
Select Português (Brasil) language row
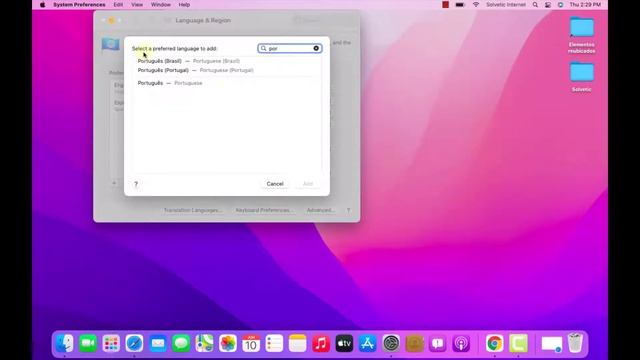(x=227, y=61)
